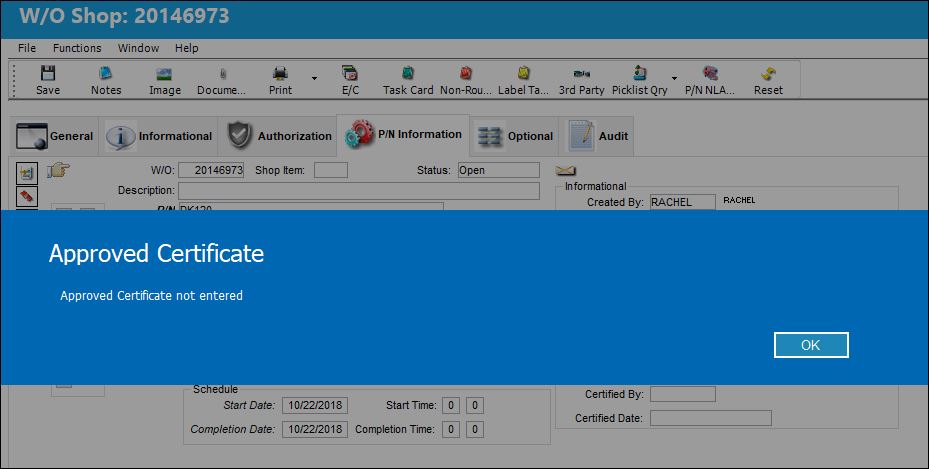Image resolution: width=929 pixels, height=469 pixels.
Task: Click the Certified By input field
Action: click(683, 394)
